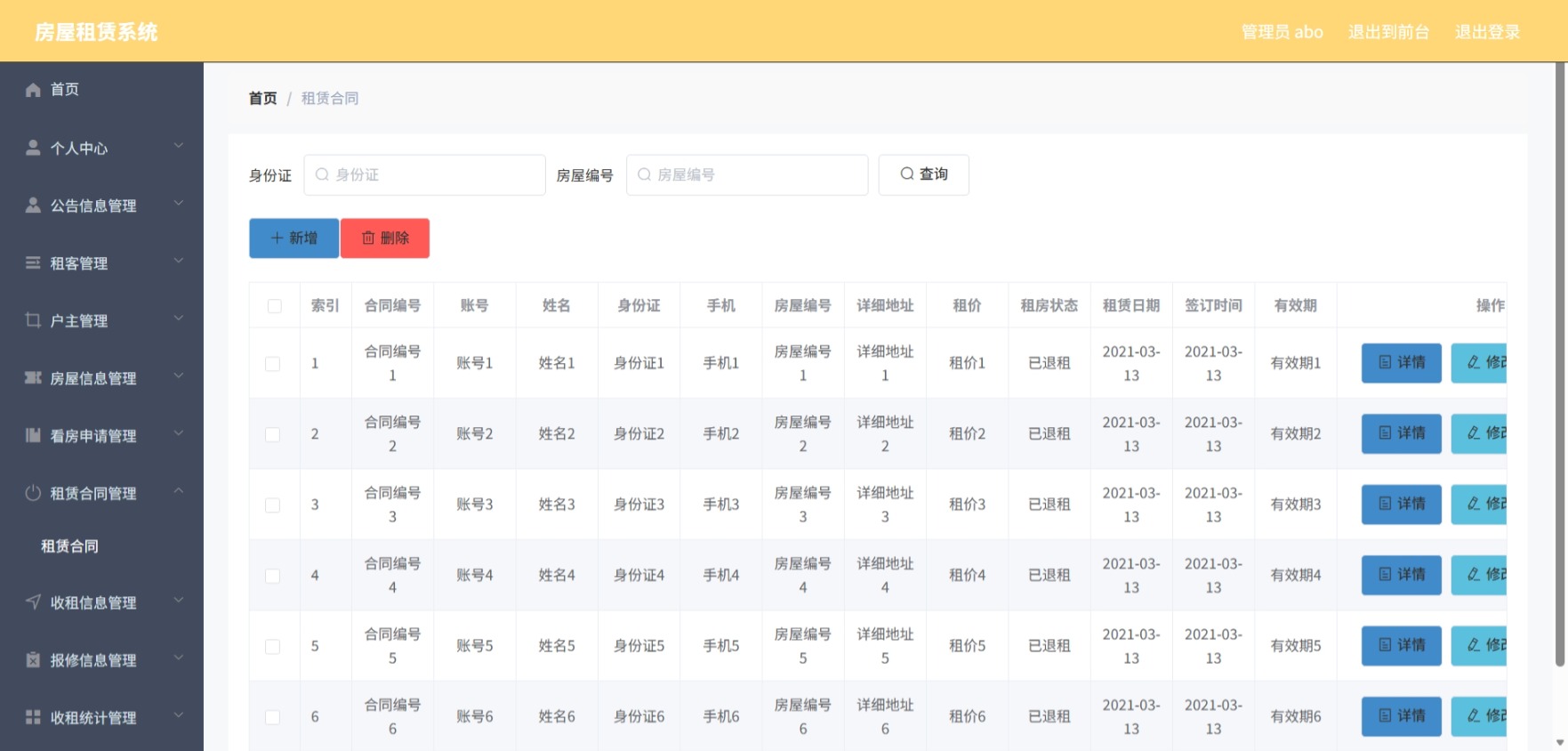
Task: Expand 个人中心 with its chevron arrow
Action: [179, 146]
